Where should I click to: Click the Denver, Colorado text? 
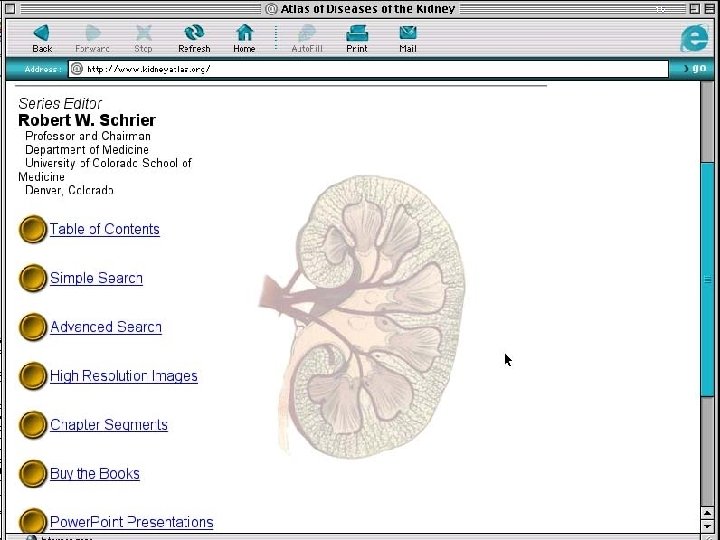(x=69, y=190)
